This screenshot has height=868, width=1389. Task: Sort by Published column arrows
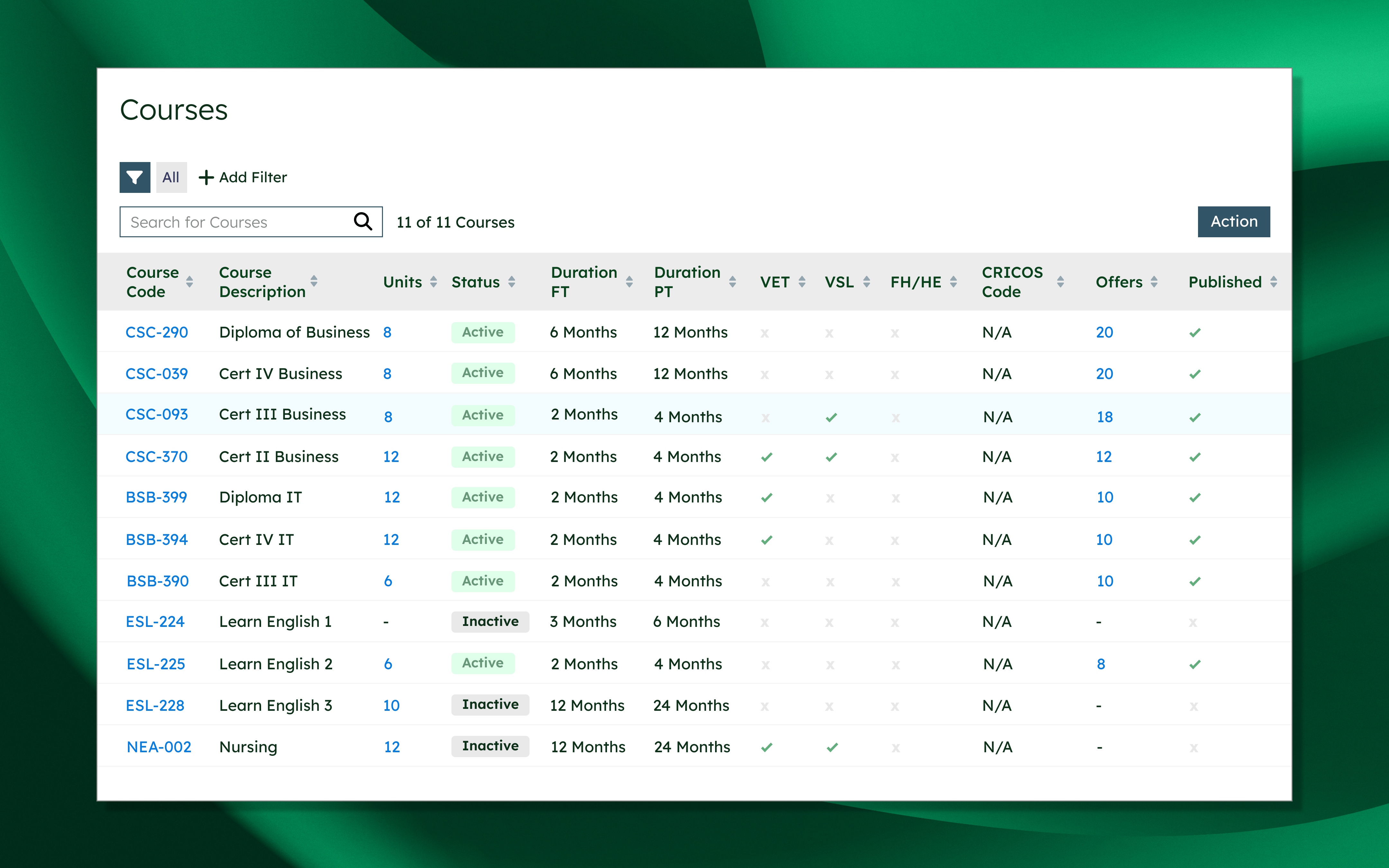point(1274,282)
